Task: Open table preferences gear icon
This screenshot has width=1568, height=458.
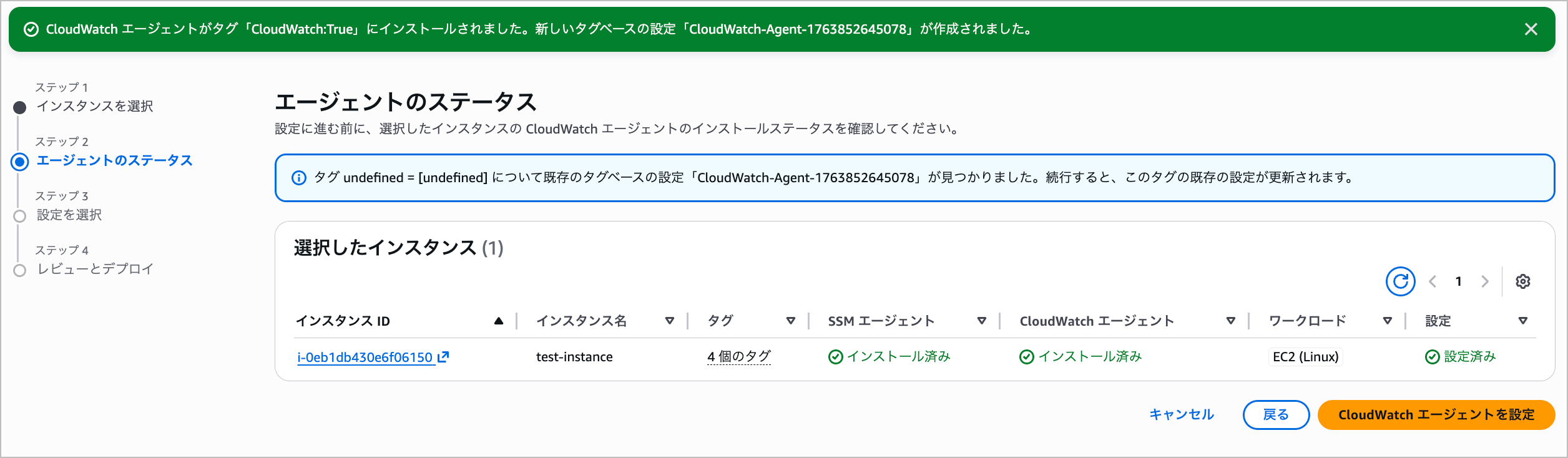Action: pyautogui.click(x=1522, y=281)
